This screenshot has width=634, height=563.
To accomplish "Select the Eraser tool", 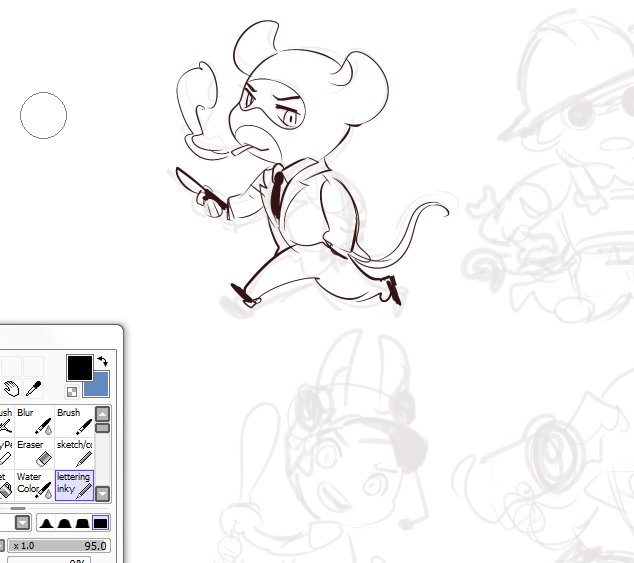I will coord(34,453).
